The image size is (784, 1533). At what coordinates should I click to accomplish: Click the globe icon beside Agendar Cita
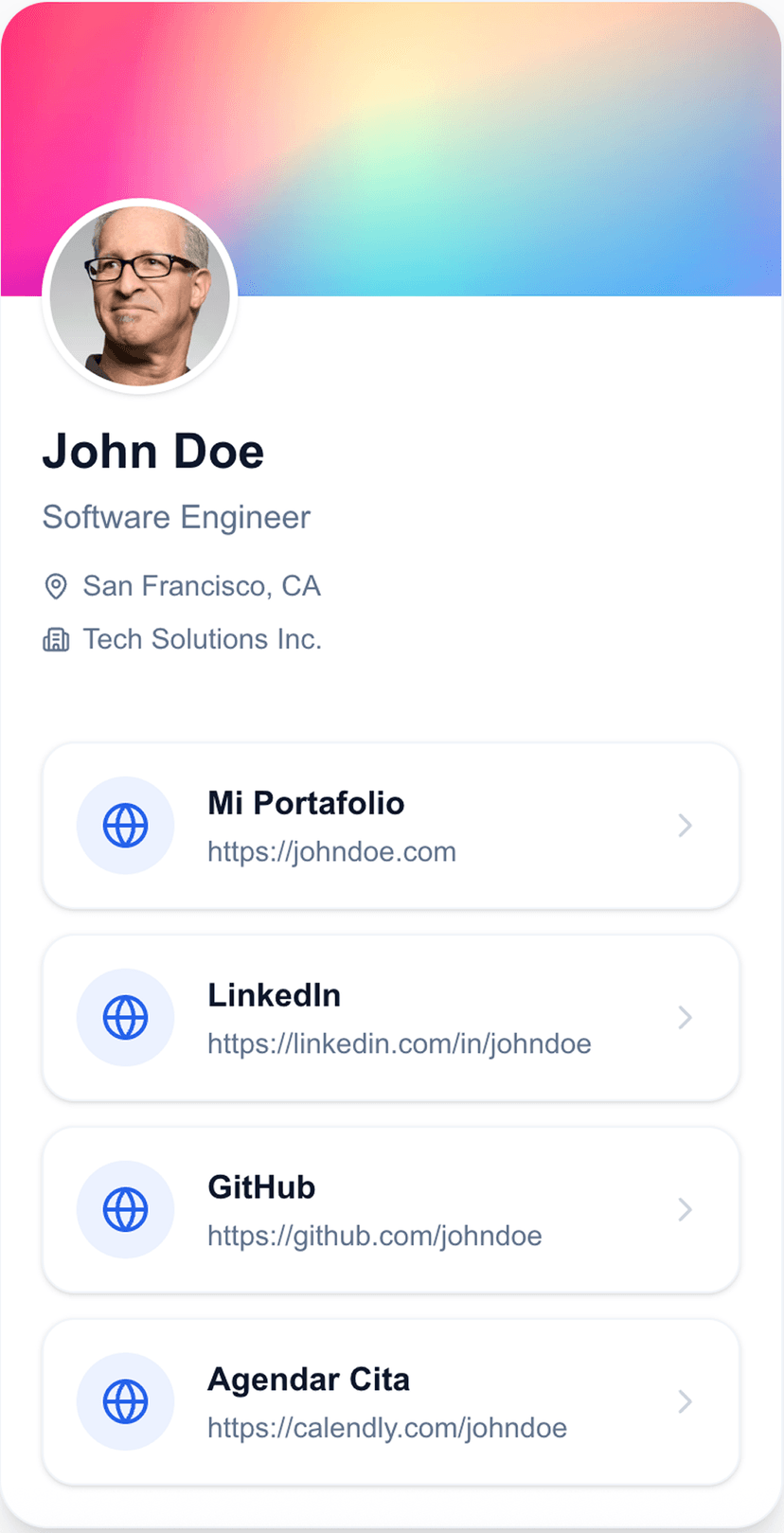point(125,1402)
